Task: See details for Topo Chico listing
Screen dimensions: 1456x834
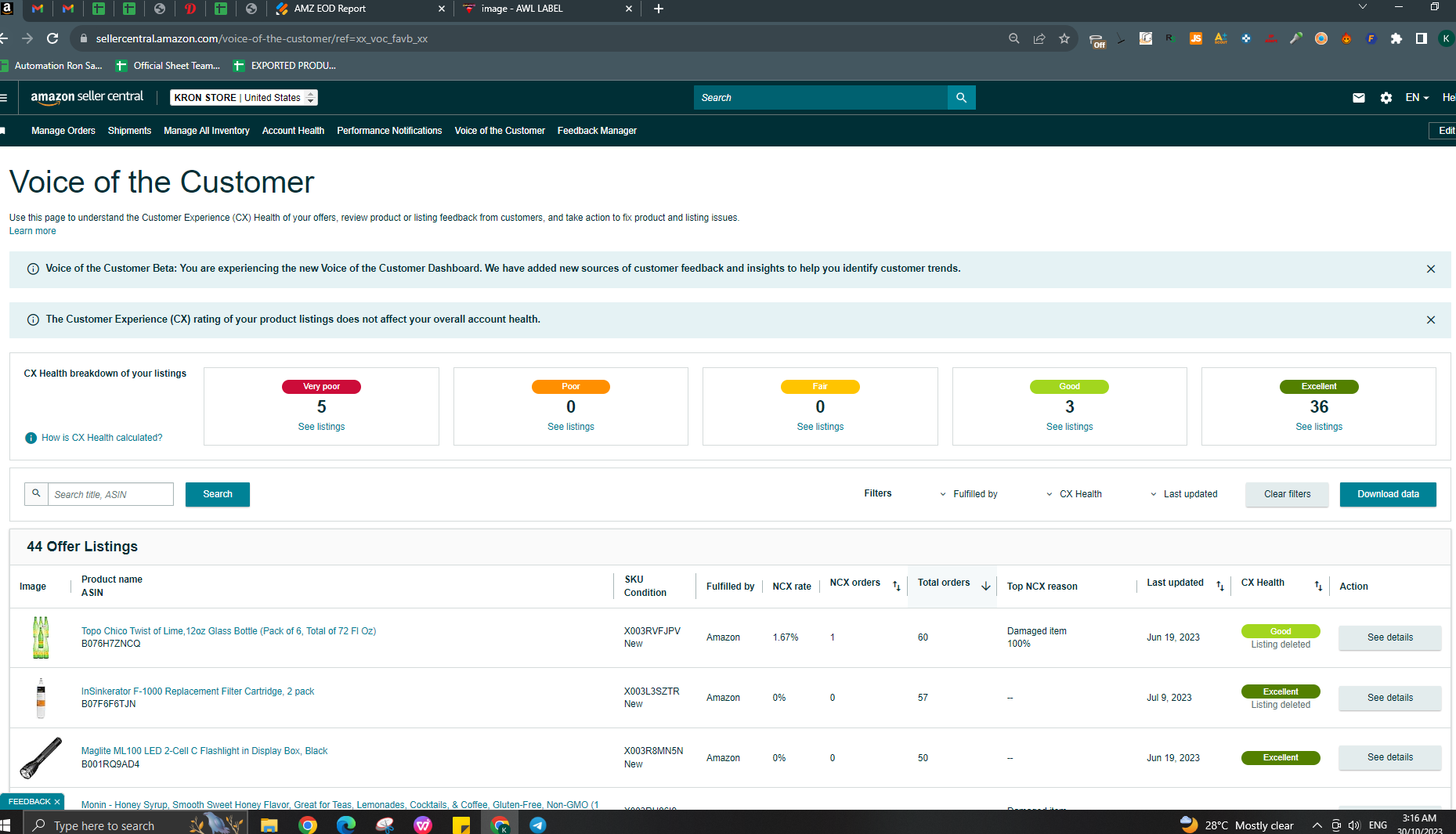Action: pyautogui.click(x=1390, y=637)
